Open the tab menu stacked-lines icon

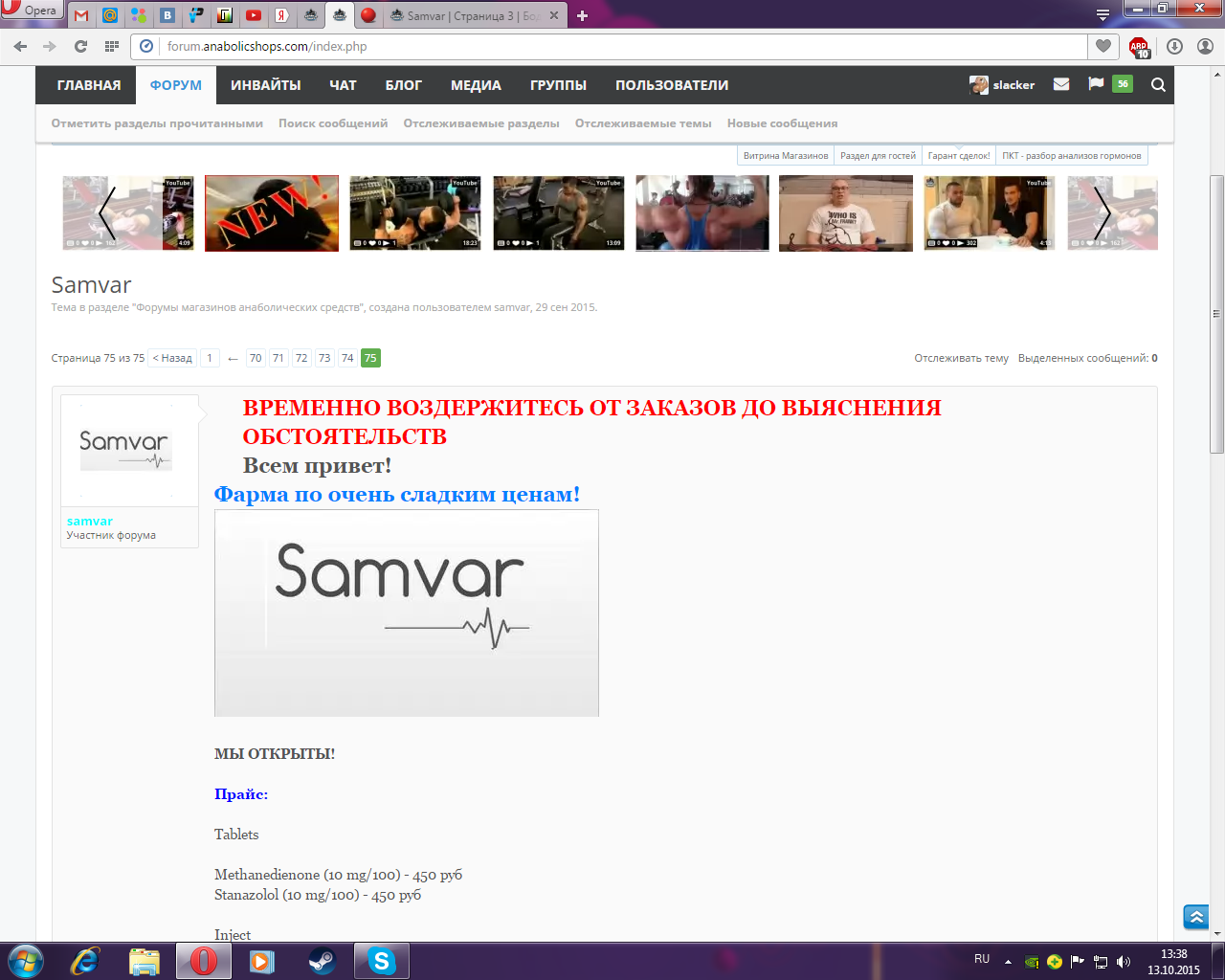pos(1102,14)
